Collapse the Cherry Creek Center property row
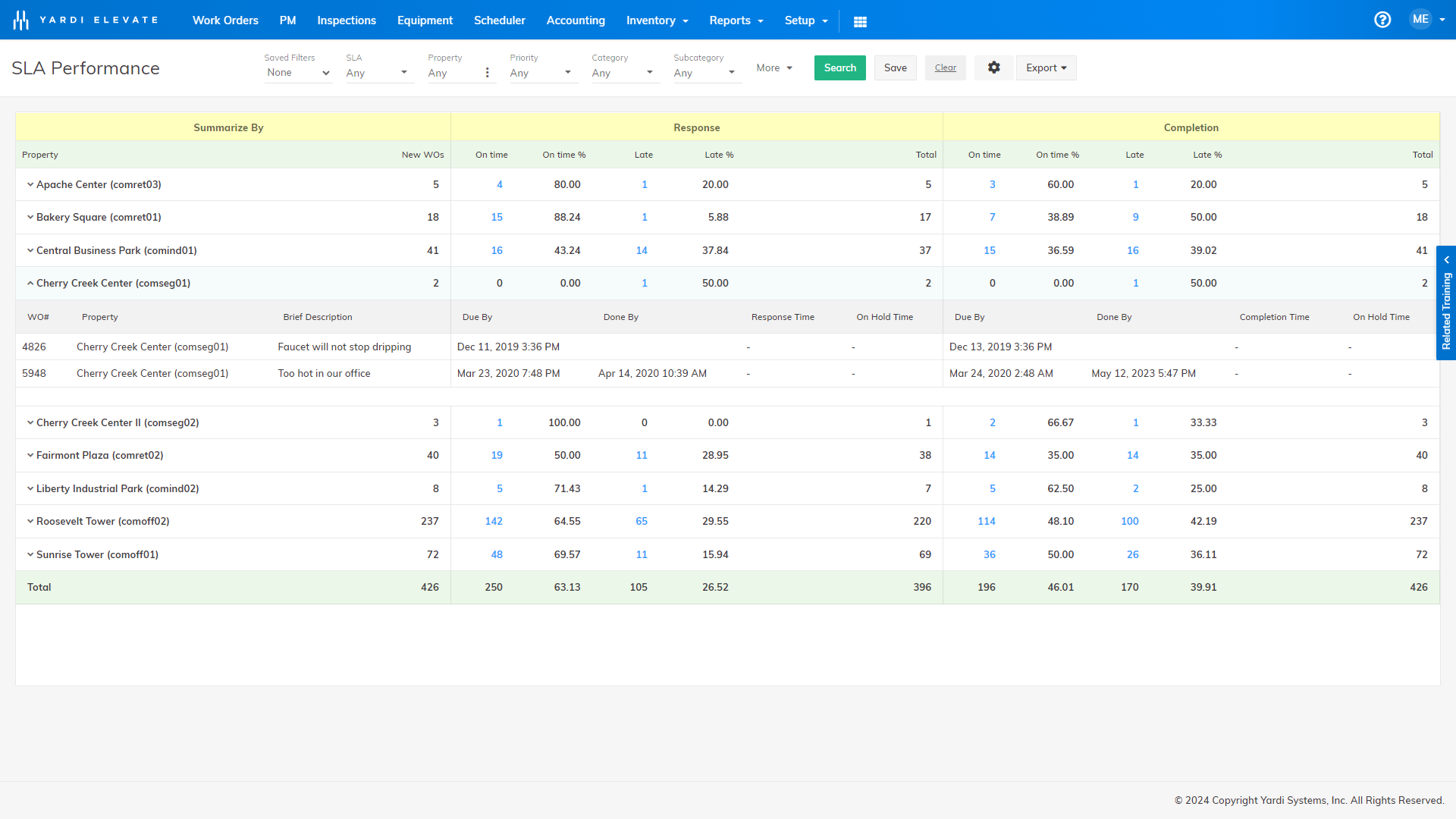This screenshot has height=819, width=1456. pos(30,282)
